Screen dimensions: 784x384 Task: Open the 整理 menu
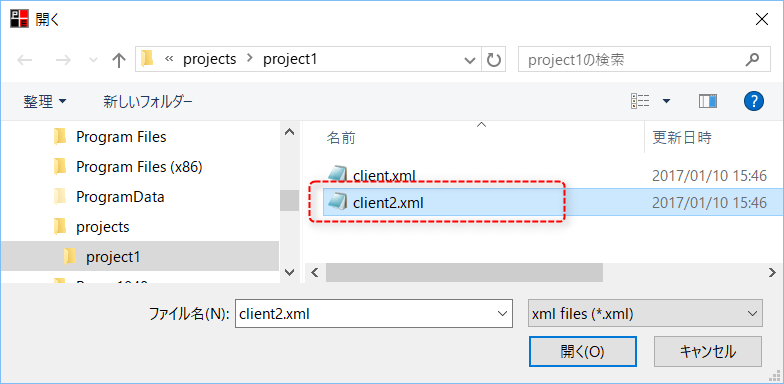(x=44, y=102)
